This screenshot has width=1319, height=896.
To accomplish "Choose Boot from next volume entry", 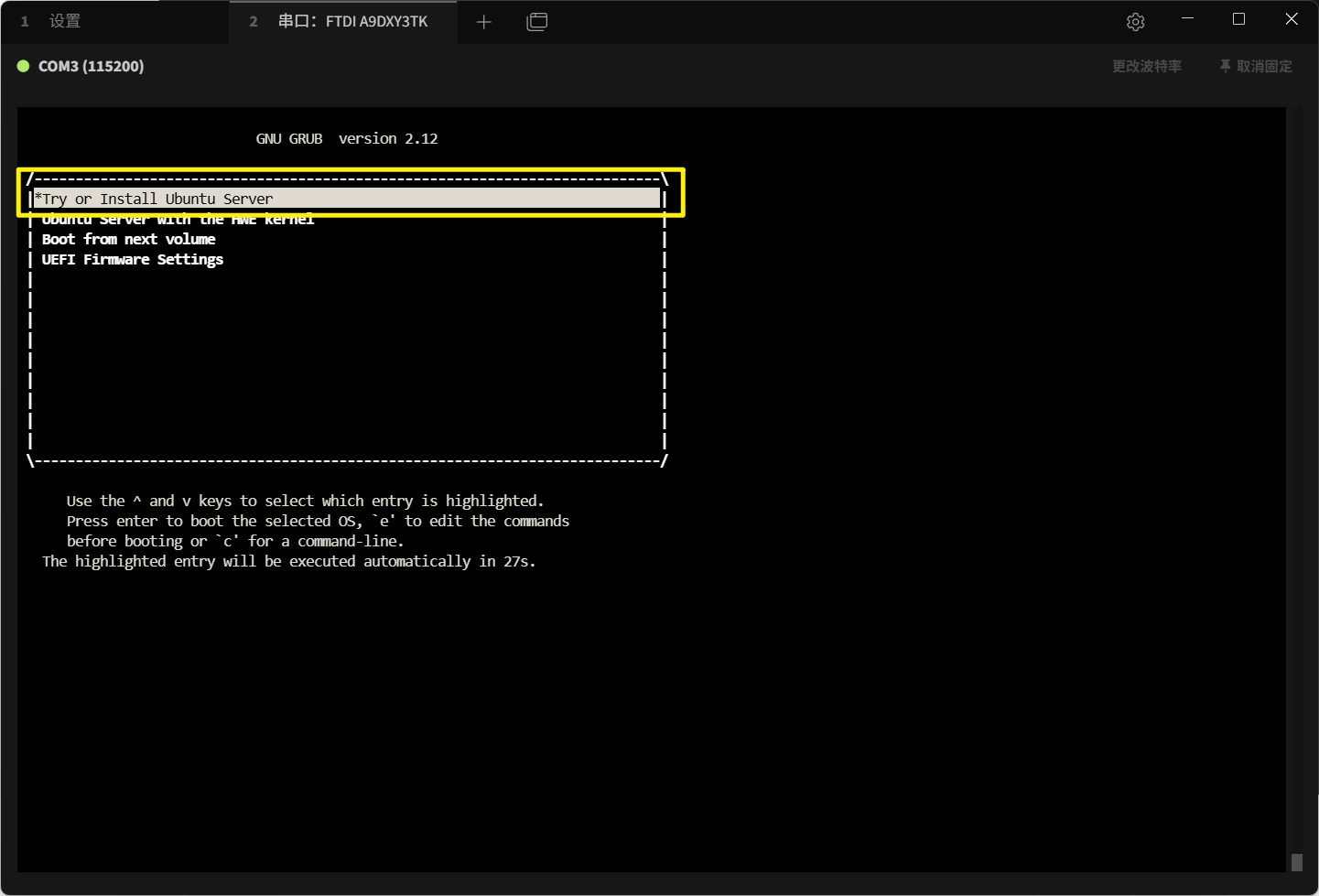I will coord(128,240).
